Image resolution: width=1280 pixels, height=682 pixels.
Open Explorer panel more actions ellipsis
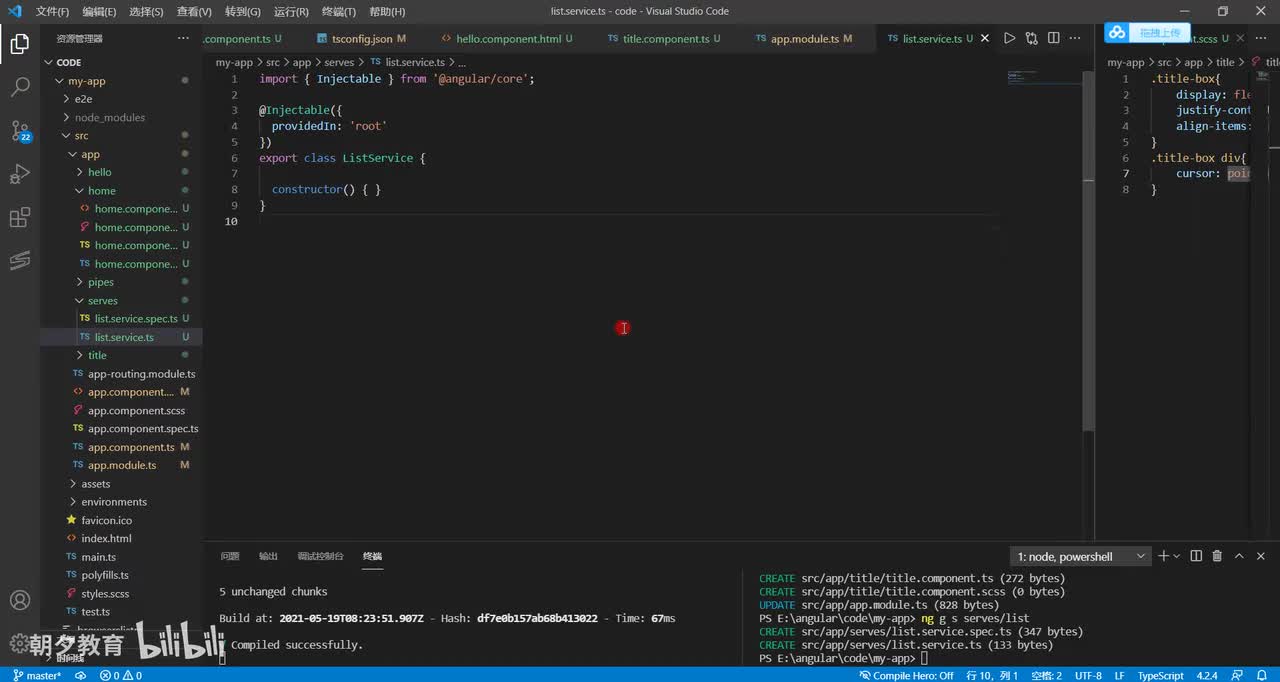(x=183, y=38)
